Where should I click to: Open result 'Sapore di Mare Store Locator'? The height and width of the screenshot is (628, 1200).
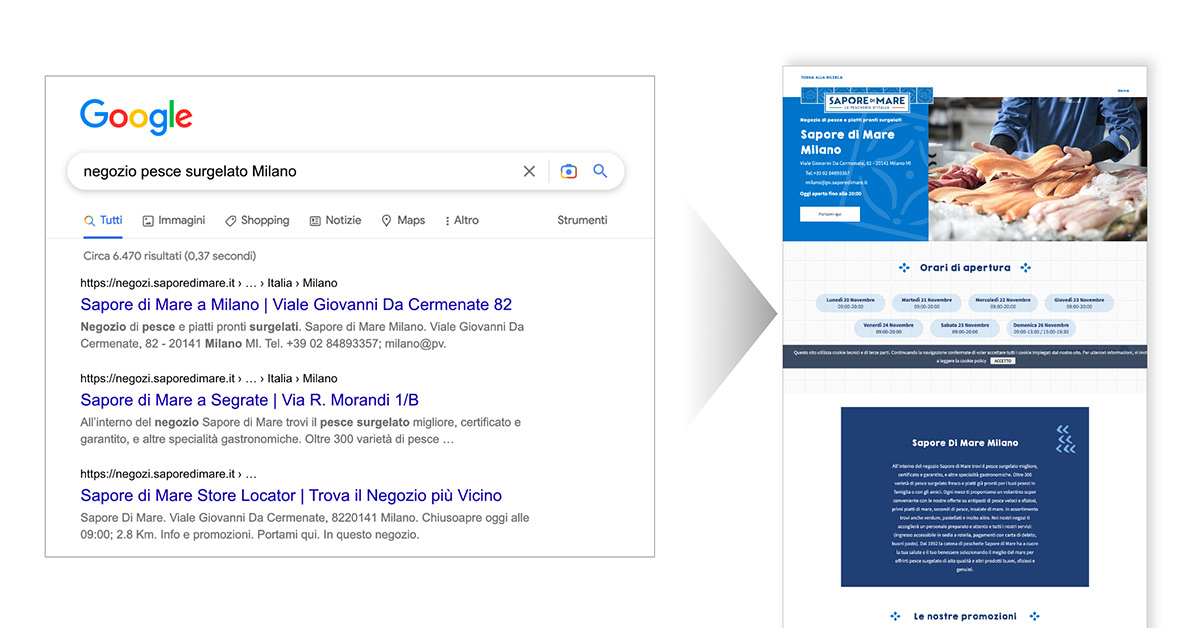291,495
